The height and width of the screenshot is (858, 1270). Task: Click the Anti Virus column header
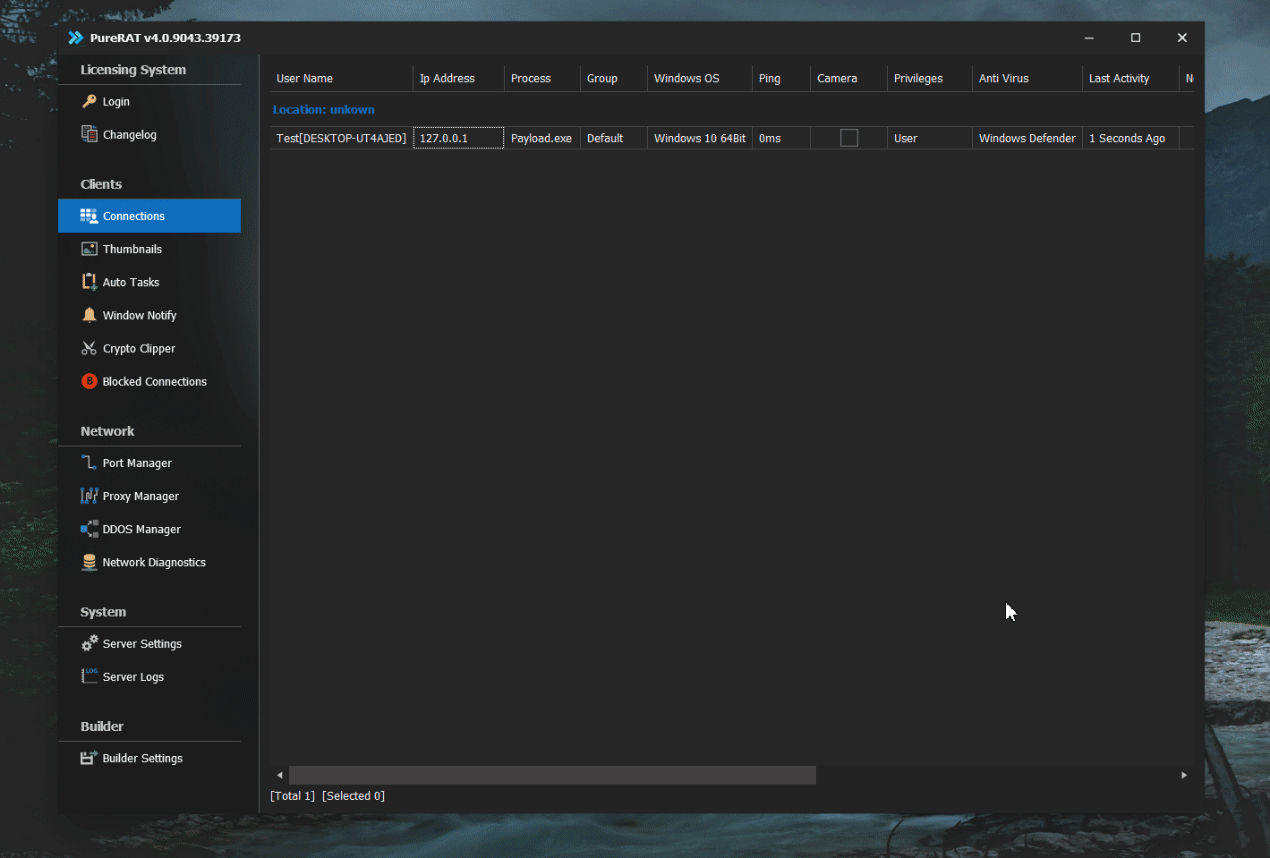coord(1027,78)
